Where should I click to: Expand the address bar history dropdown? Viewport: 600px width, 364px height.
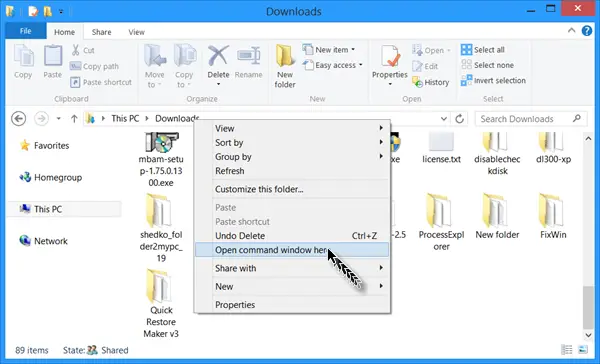[x=443, y=119]
